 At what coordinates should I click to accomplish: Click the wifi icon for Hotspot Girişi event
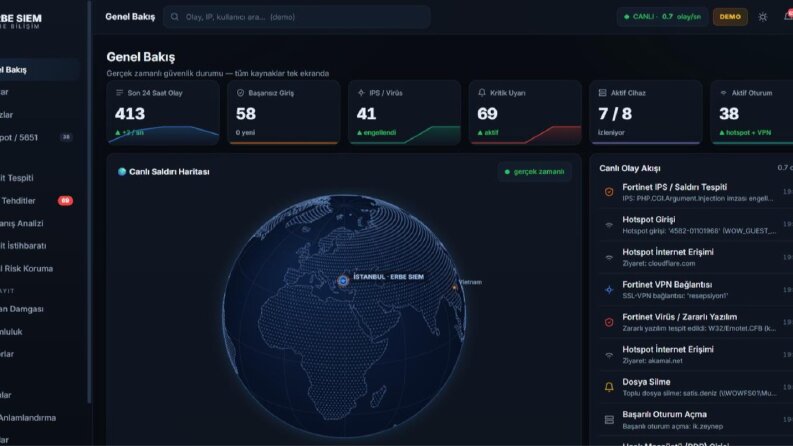click(609, 225)
